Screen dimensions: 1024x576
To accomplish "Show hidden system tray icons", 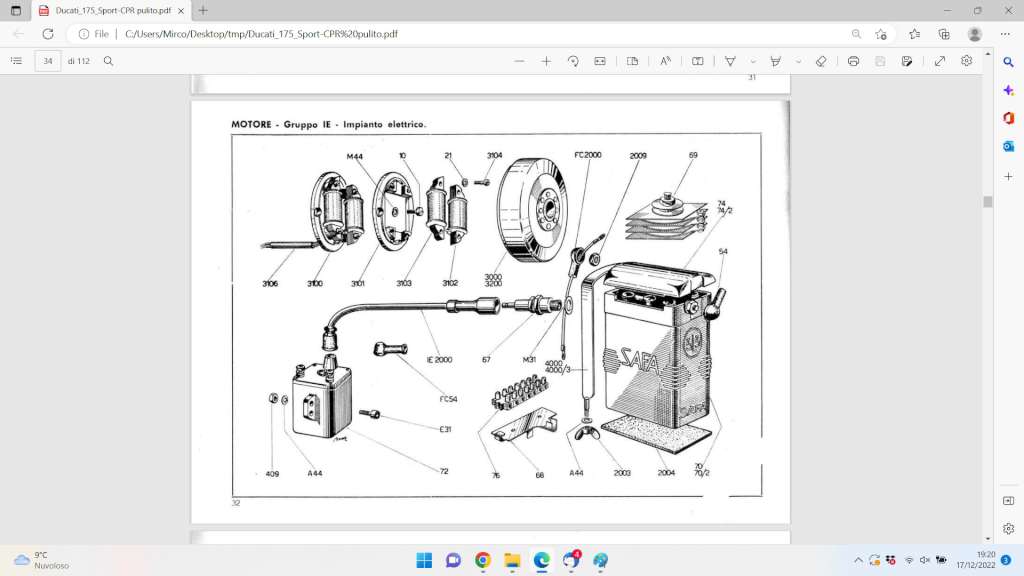I will (x=858, y=560).
